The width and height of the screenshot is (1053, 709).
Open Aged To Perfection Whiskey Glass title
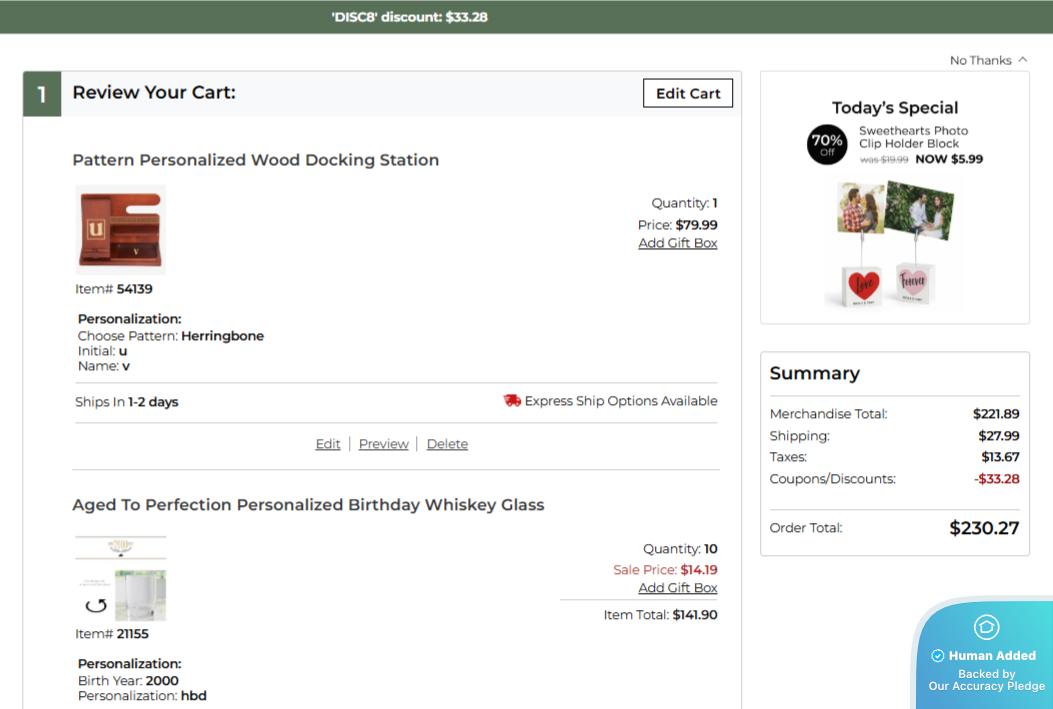(308, 505)
